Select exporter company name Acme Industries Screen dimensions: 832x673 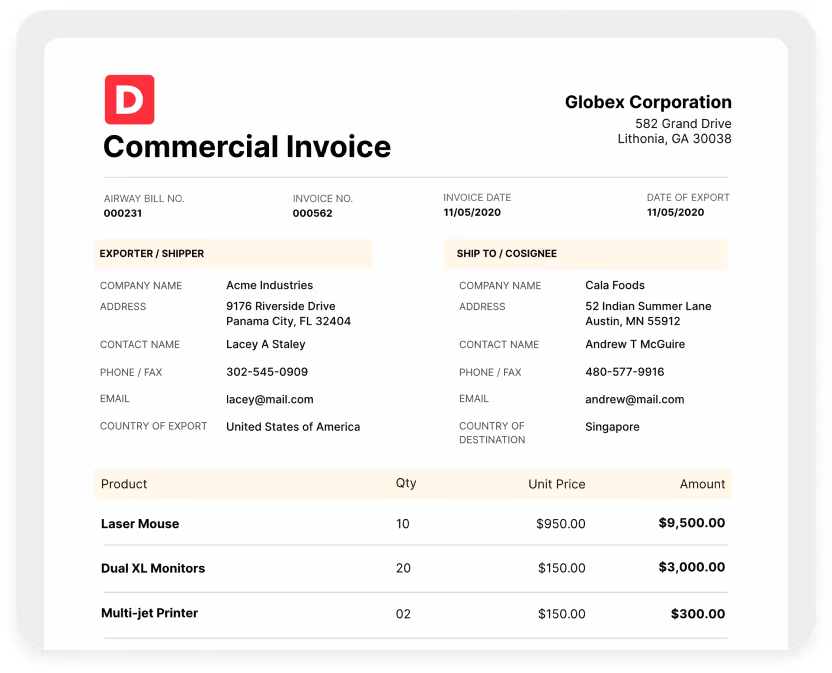(x=270, y=285)
